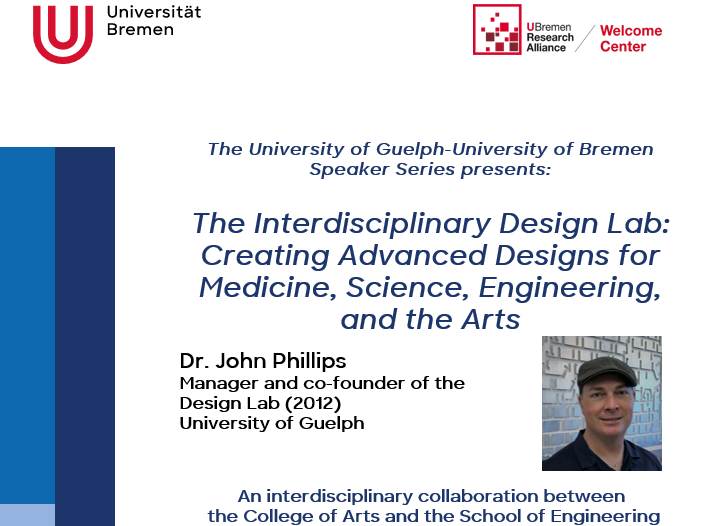Image resolution: width=701 pixels, height=526 pixels.
Task: Select the 'The Interdisciplinary Design Lab:' title line
Action: click(430, 222)
